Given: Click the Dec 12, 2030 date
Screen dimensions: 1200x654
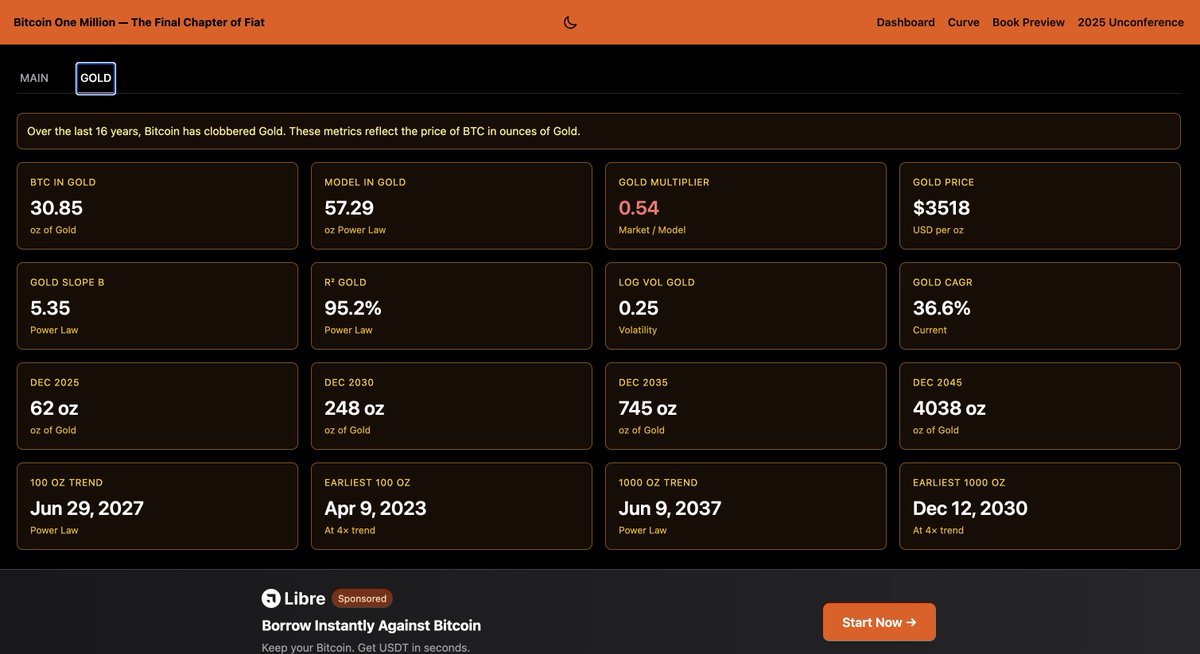Looking at the screenshot, I should (970, 508).
